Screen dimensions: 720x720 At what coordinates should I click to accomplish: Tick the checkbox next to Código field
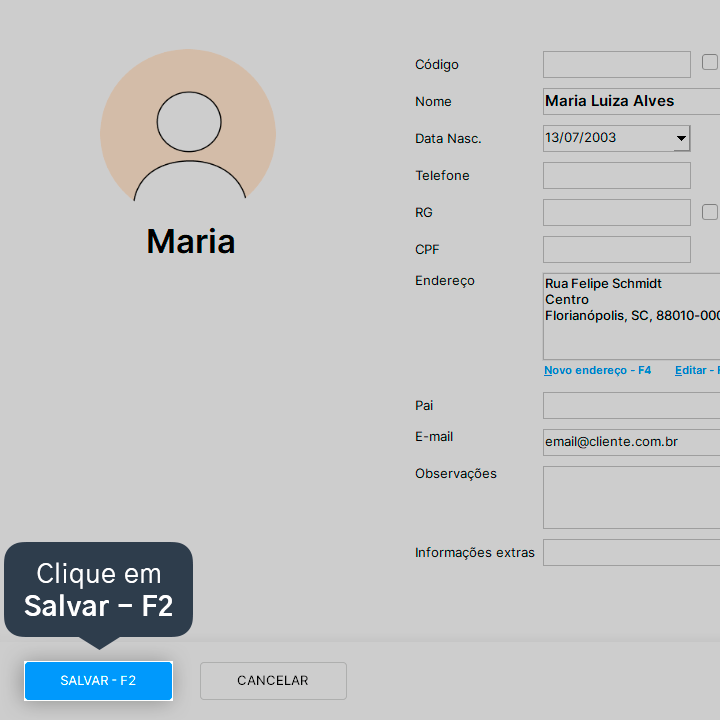coord(710,62)
